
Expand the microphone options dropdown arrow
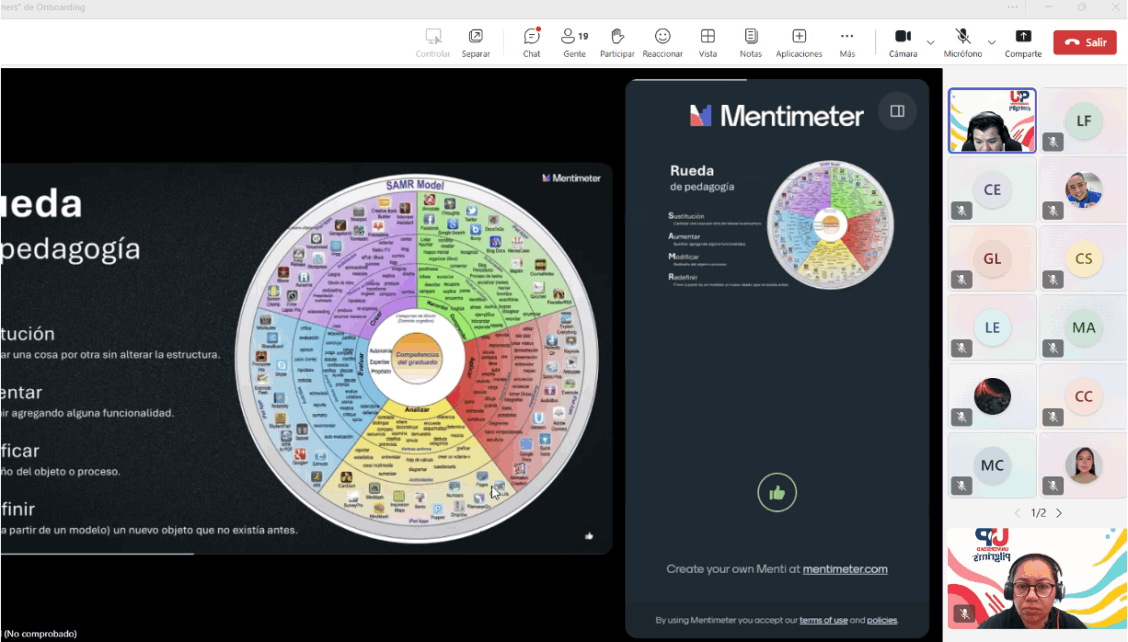pos(992,42)
